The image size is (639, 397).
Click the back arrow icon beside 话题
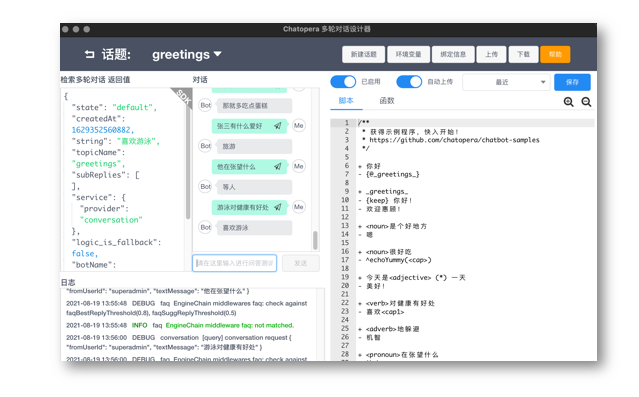pyautogui.click(x=90, y=54)
